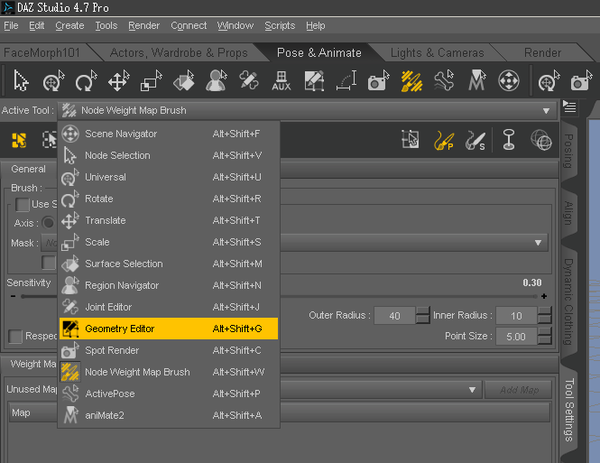
Task: Open the Window menu
Action: coord(235,26)
